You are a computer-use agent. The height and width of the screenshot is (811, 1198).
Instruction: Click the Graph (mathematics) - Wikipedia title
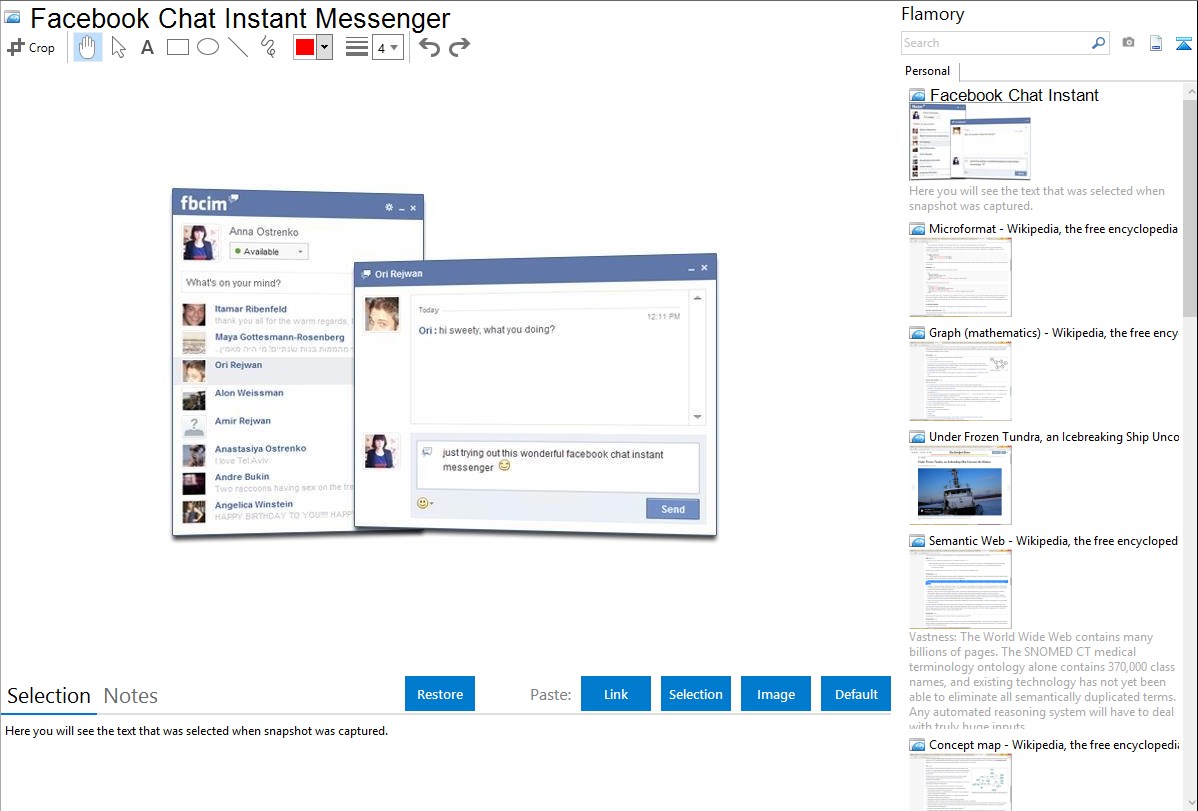click(x=1053, y=333)
